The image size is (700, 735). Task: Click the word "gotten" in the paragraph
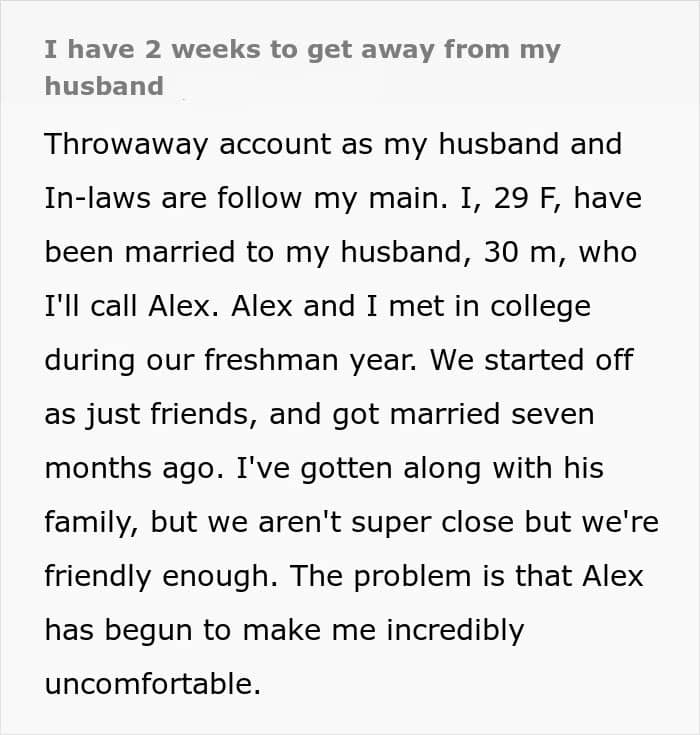pos(346,470)
